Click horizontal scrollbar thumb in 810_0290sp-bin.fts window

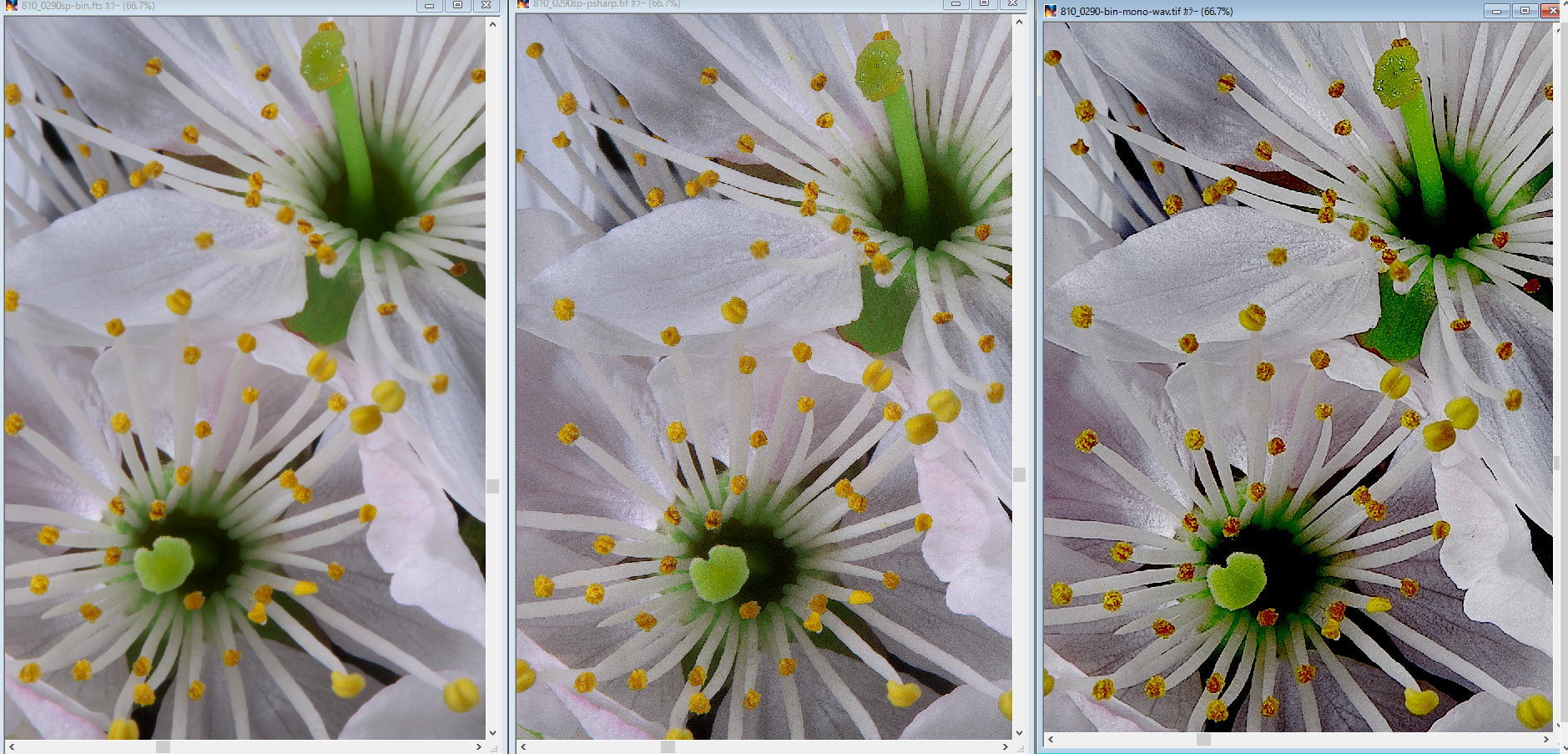164,746
